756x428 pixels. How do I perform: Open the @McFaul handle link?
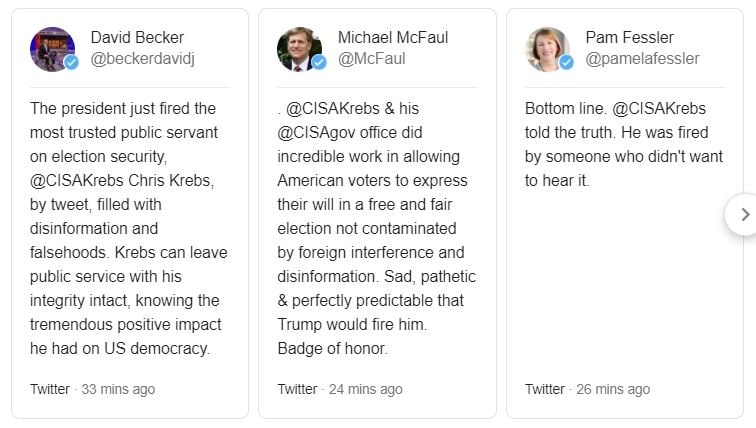(372, 59)
